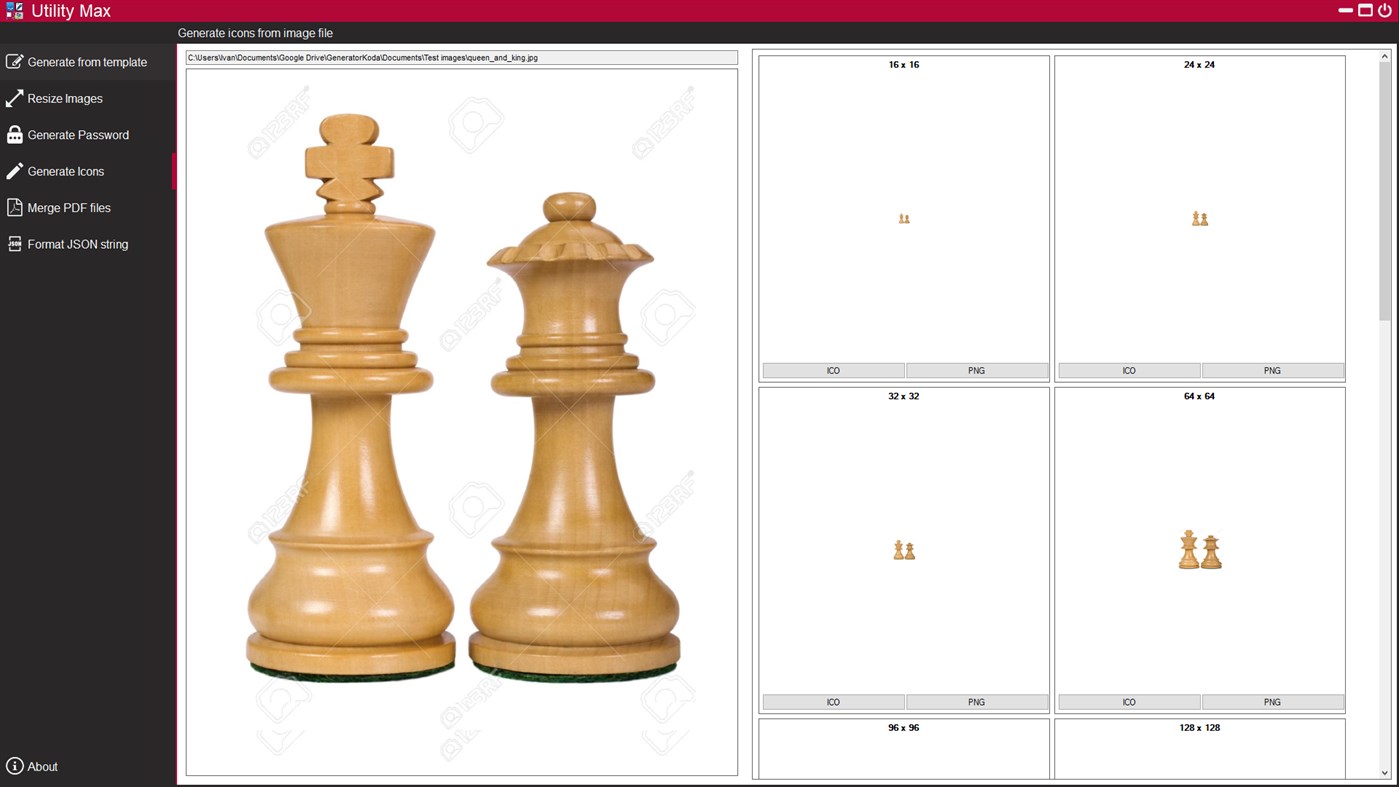Image resolution: width=1399 pixels, height=787 pixels.
Task: Open the About page label
Action: (x=42, y=767)
